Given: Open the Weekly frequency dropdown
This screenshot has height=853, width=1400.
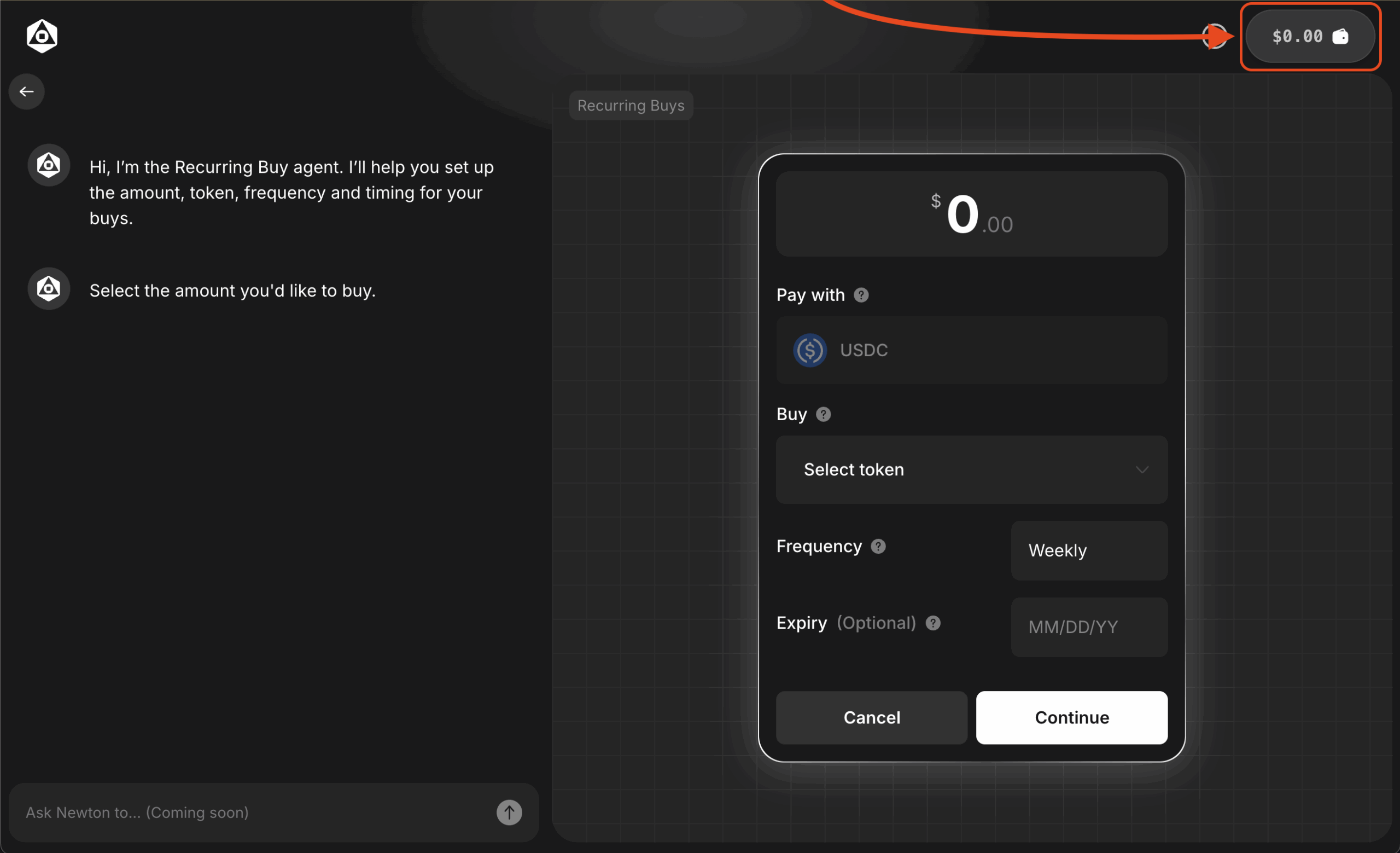Looking at the screenshot, I should pyautogui.click(x=1089, y=550).
